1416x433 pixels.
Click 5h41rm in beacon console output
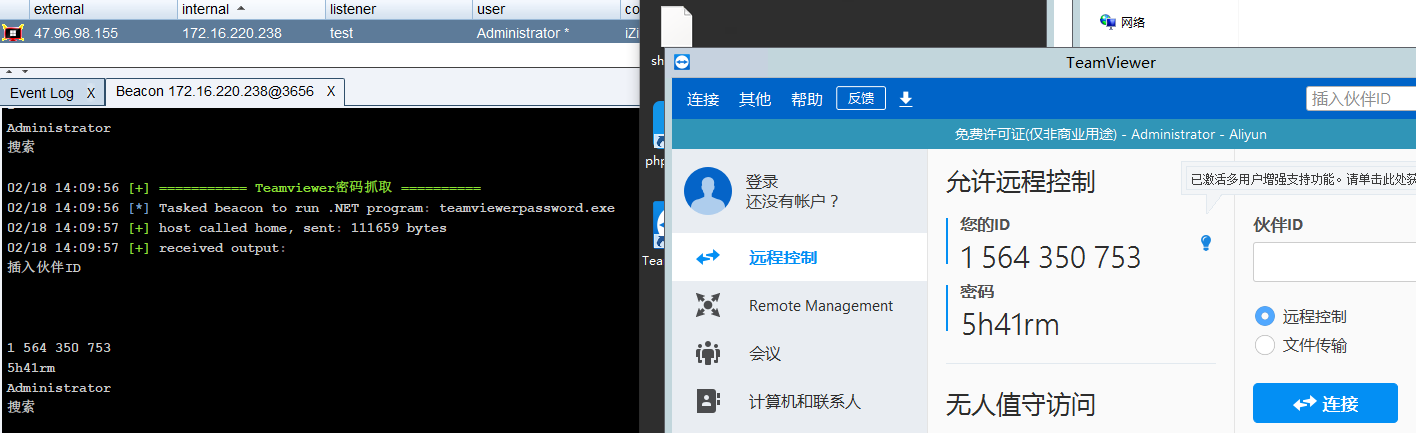click(x=31, y=368)
